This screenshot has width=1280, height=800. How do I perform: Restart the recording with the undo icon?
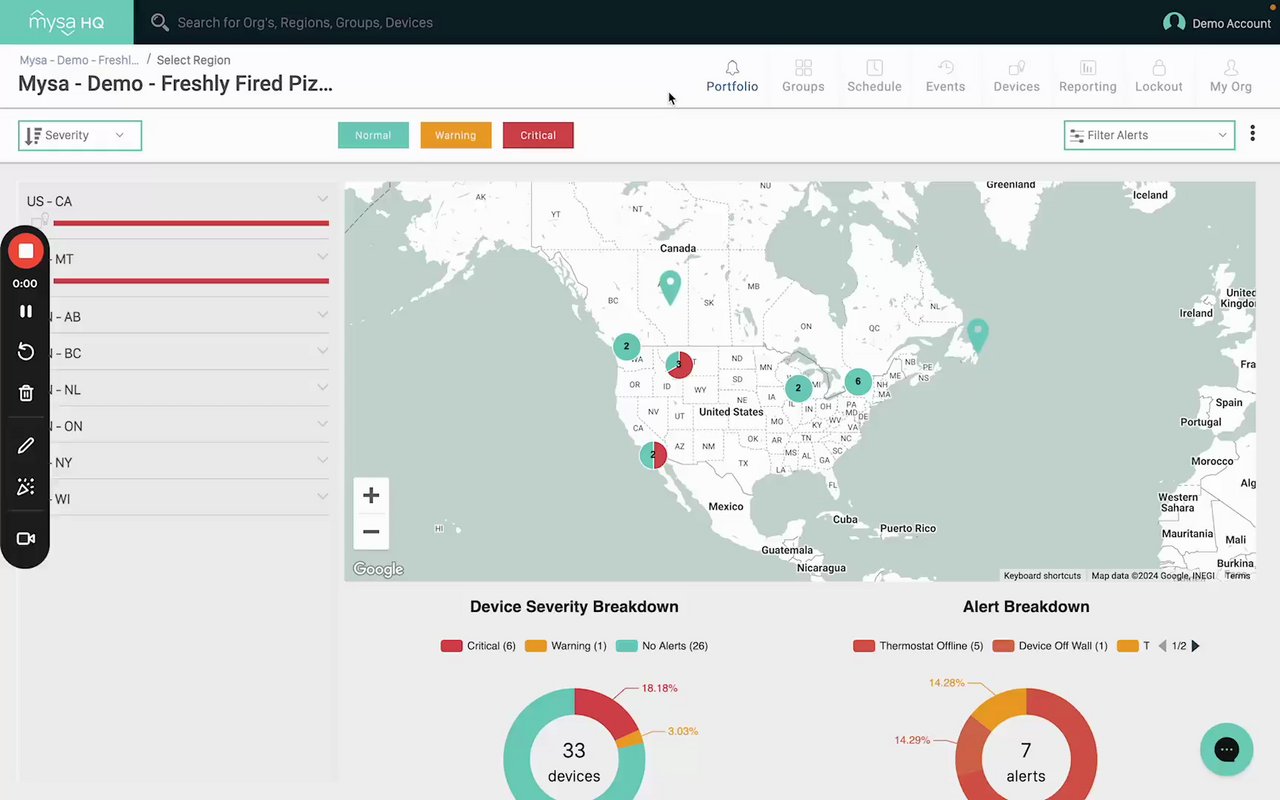pyautogui.click(x=26, y=351)
